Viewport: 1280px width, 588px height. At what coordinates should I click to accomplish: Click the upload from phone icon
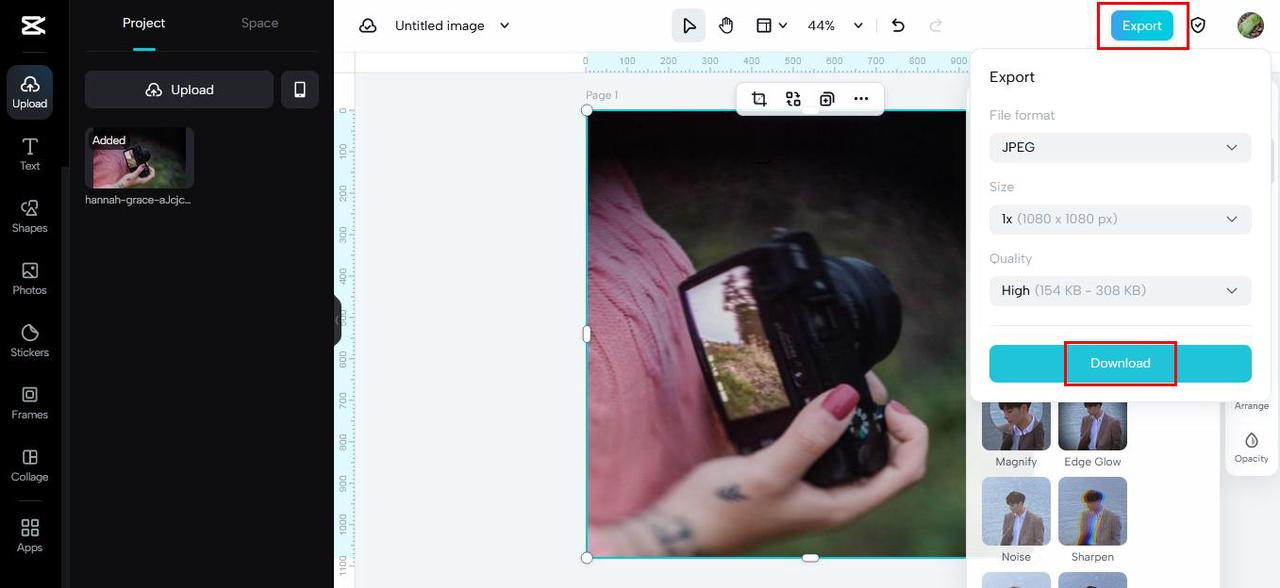pos(299,90)
